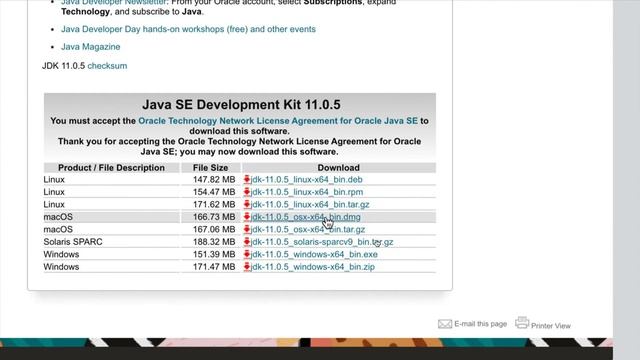This screenshot has width=640, height=360.
Task: Click download icon beside linux-x64_bin.rpm
Action: coord(247,192)
